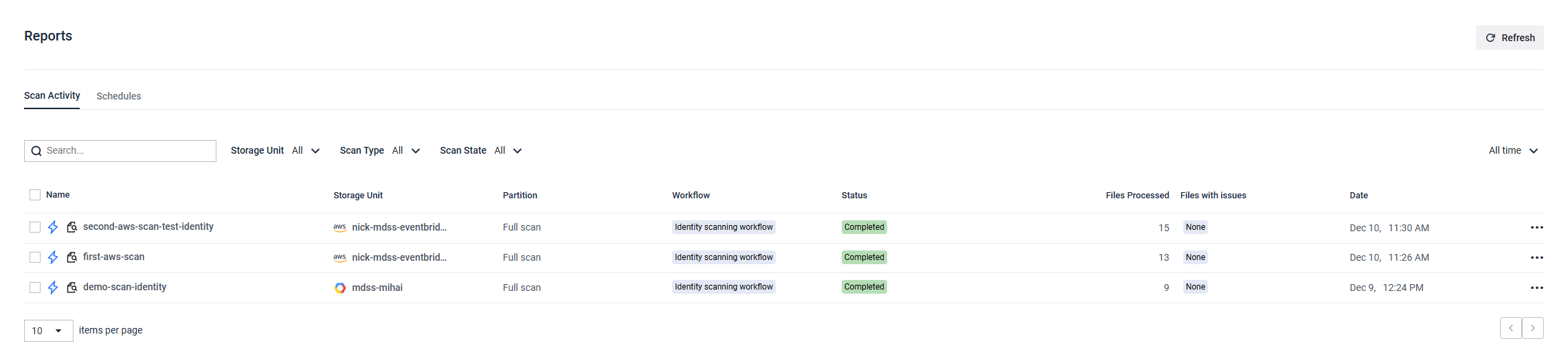Tick checkbox for demo-scan-identity
Image resolution: width=1568 pixels, height=352 pixels.
35,288
